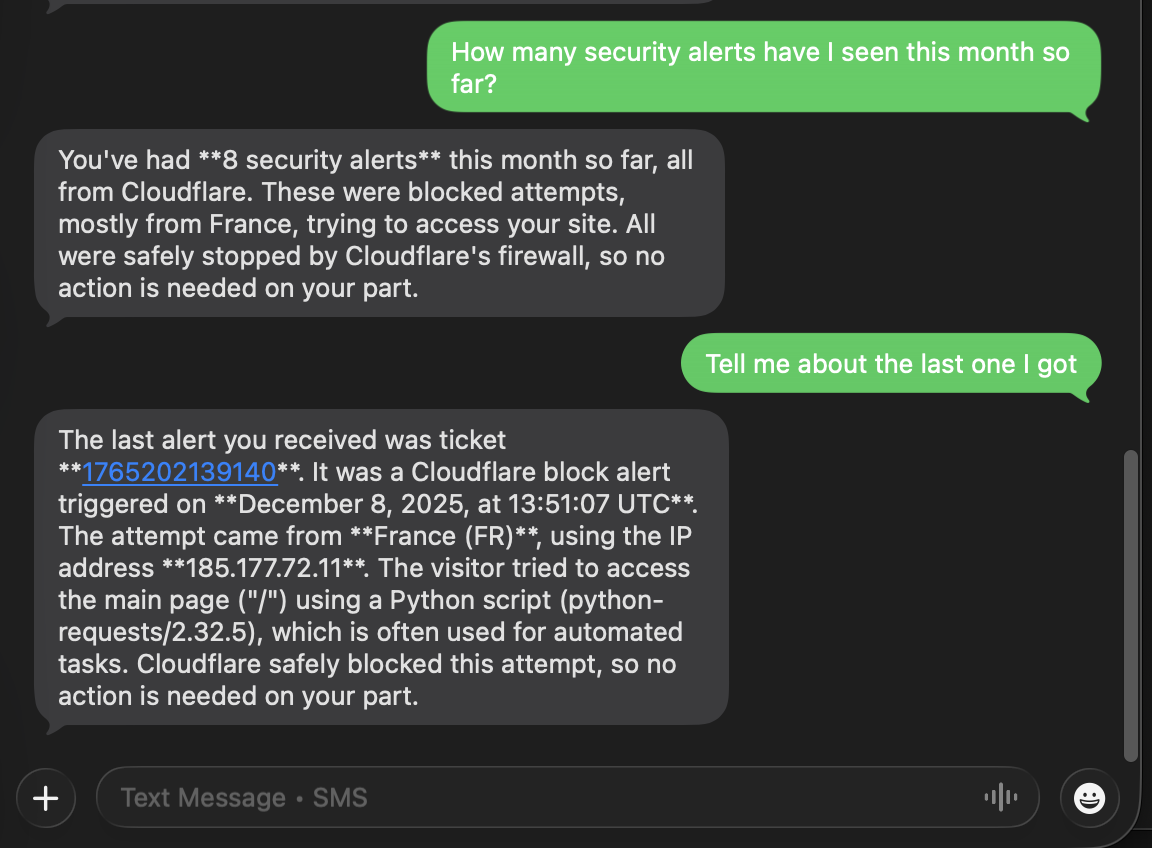The image size is (1152, 848).
Task: Open the plus apps menu button
Action: click(x=46, y=798)
